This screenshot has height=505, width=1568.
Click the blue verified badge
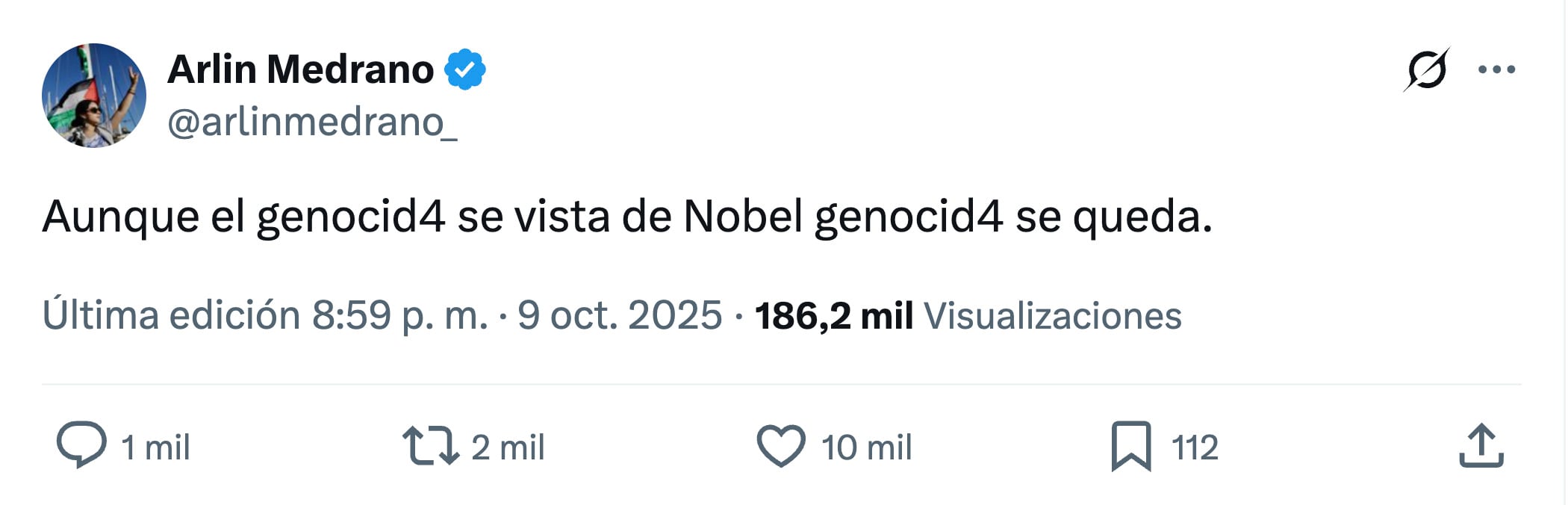[465, 69]
